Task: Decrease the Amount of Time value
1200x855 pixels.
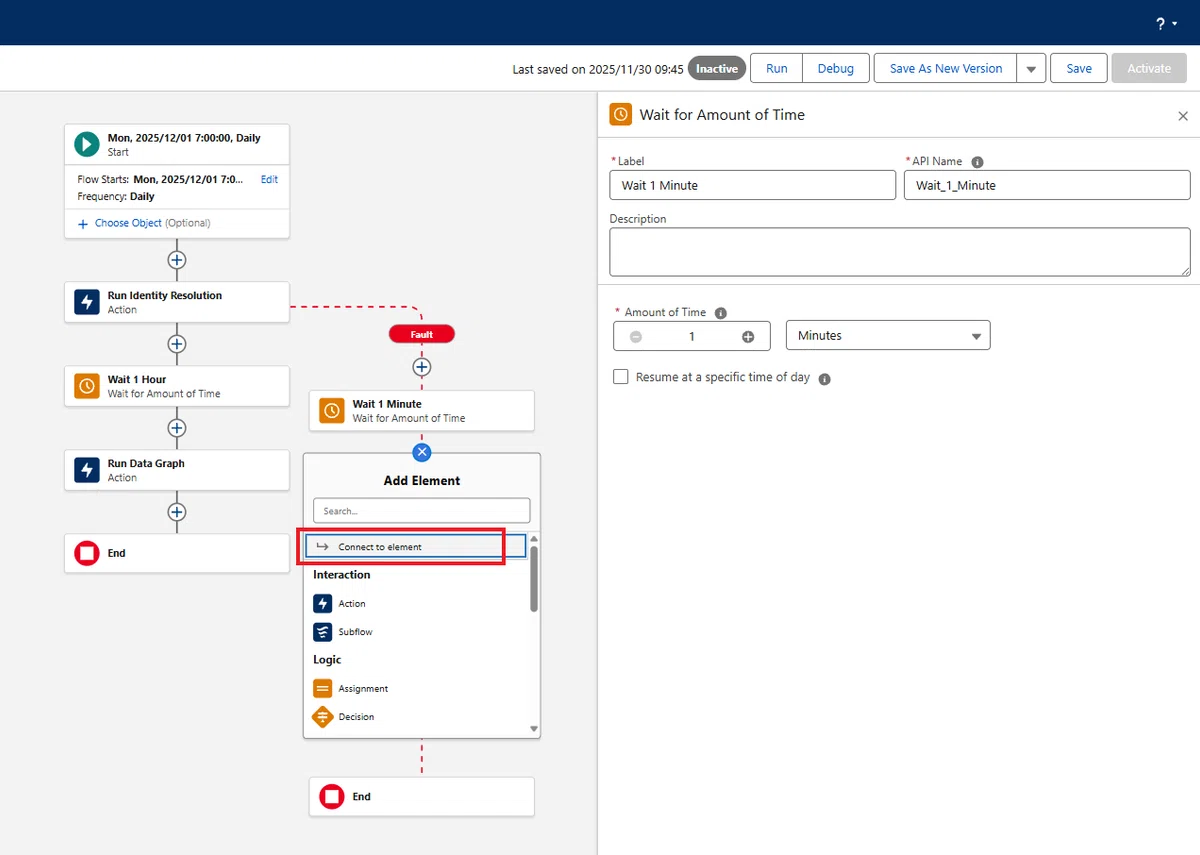Action: pyautogui.click(x=636, y=337)
